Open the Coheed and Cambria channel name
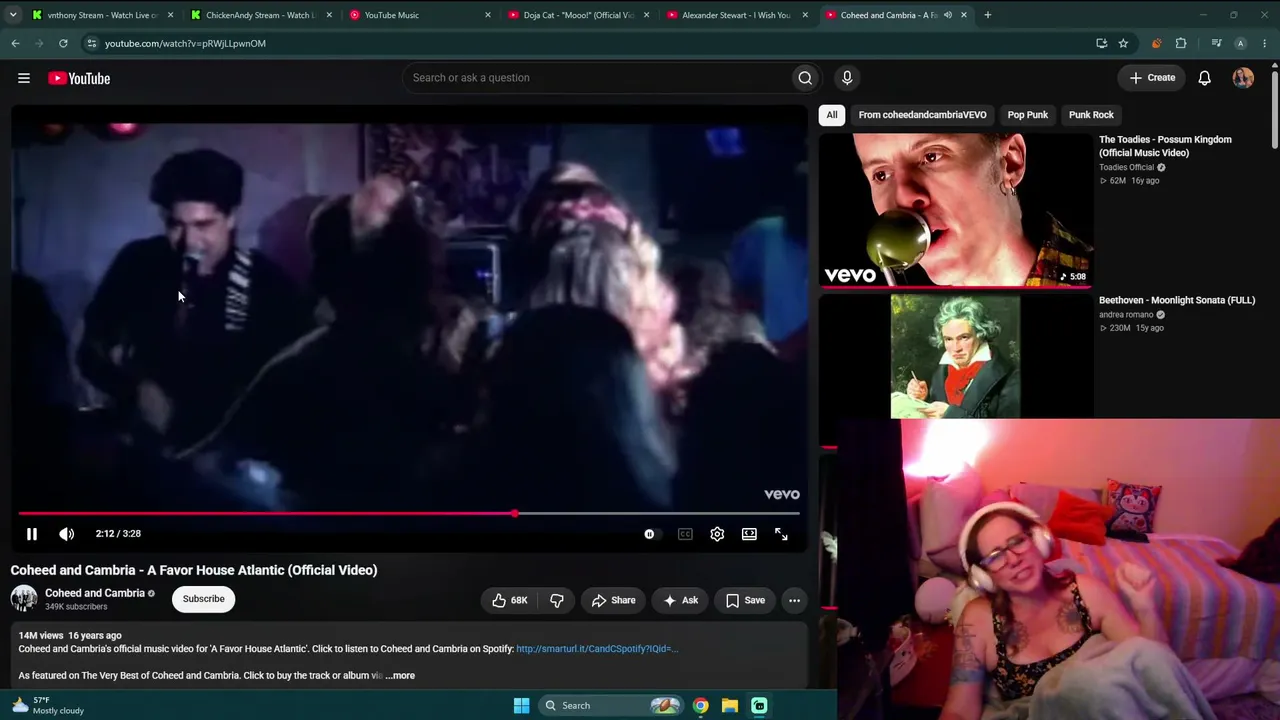 pyautogui.click(x=95, y=593)
